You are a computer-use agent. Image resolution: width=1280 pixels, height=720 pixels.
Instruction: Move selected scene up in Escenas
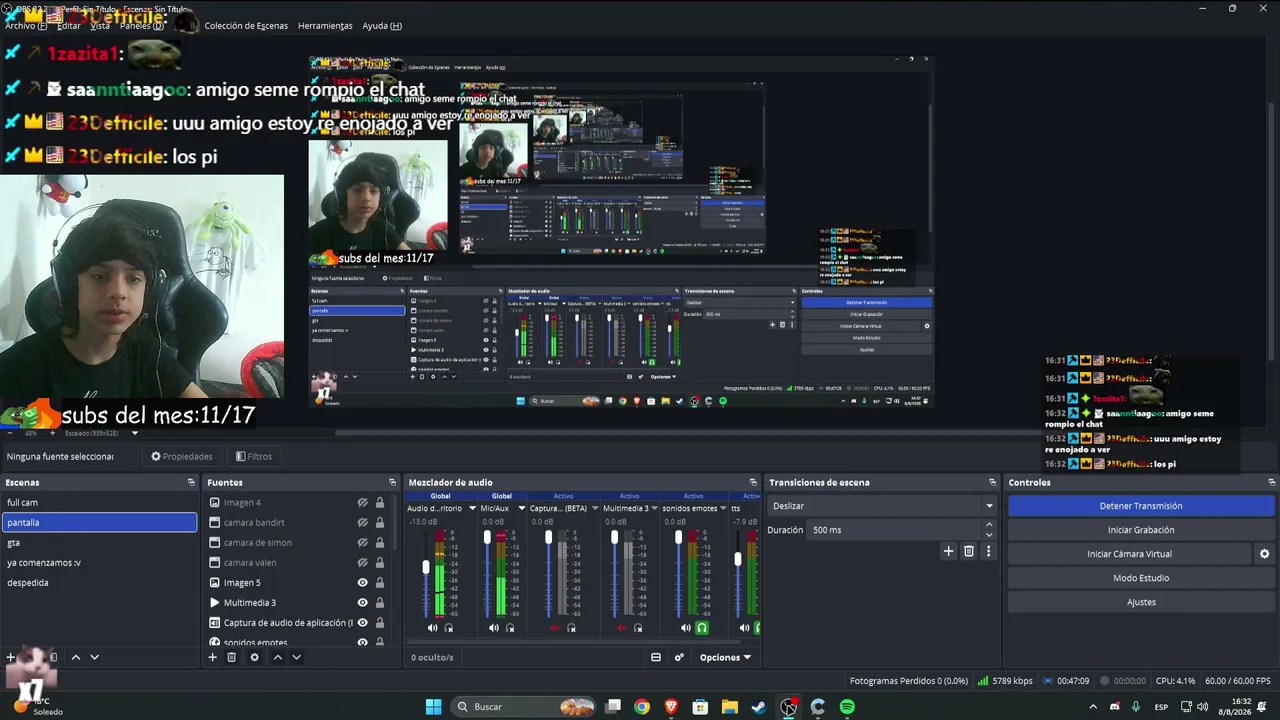tap(75, 657)
